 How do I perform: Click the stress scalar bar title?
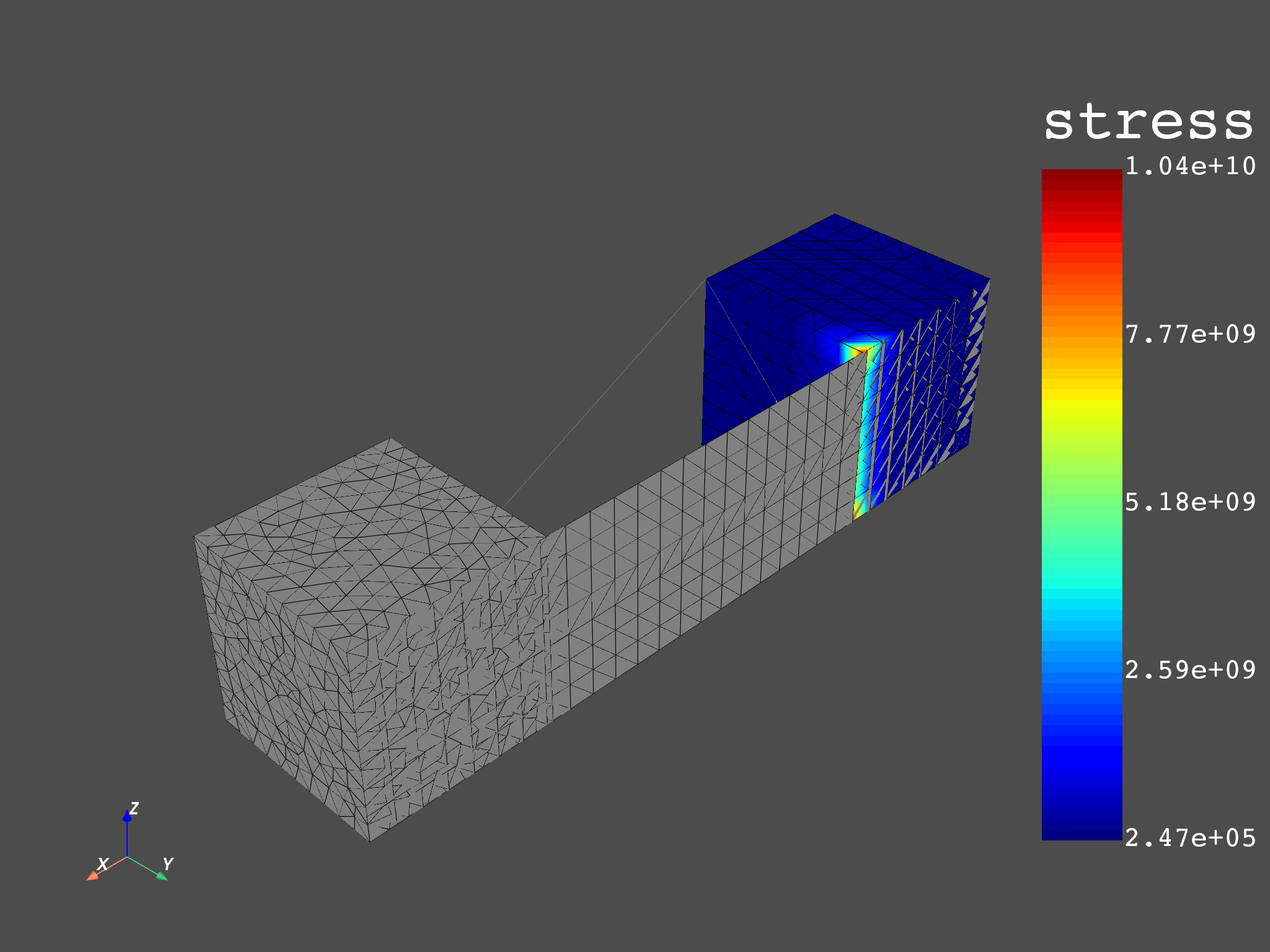[1148, 122]
